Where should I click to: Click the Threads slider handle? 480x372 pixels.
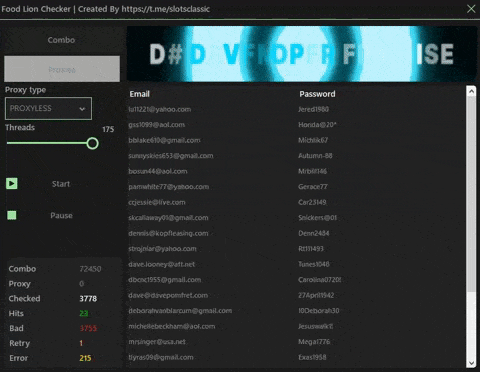[92, 143]
